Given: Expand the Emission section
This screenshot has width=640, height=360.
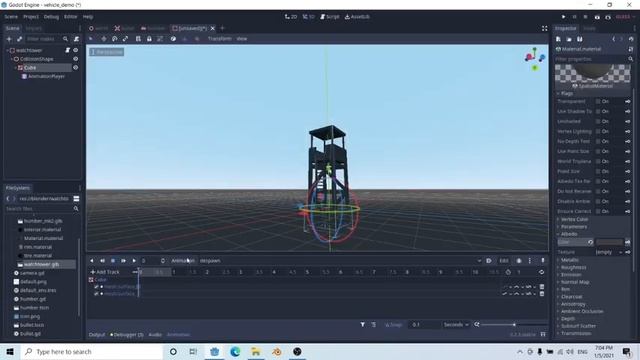Looking at the screenshot, I should 571,275.
